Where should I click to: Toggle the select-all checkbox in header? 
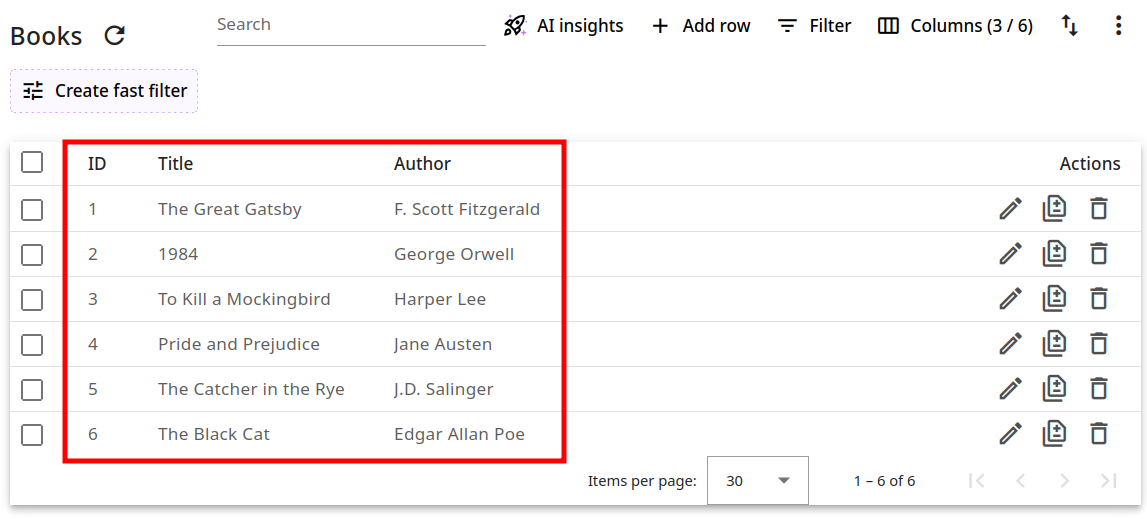pos(32,163)
